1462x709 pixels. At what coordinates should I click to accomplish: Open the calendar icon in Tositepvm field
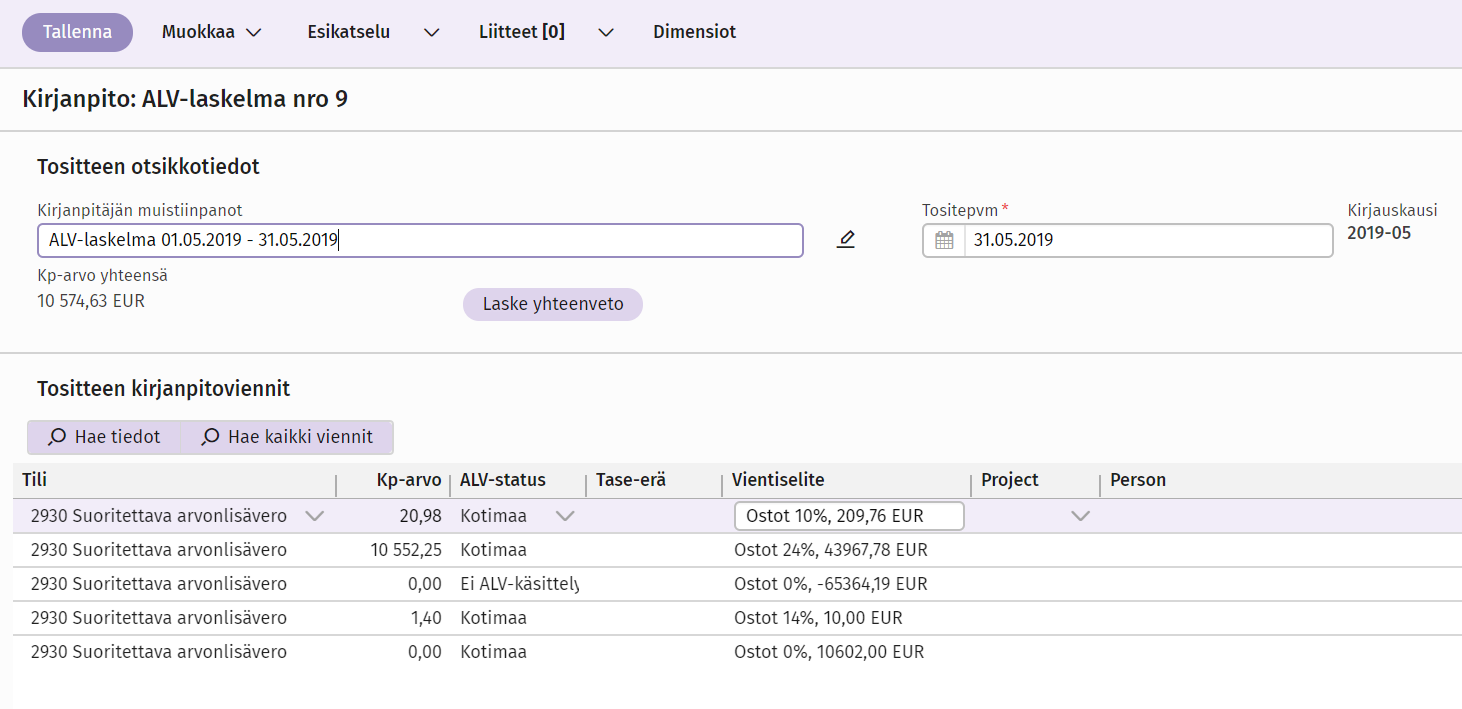pos(944,240)
